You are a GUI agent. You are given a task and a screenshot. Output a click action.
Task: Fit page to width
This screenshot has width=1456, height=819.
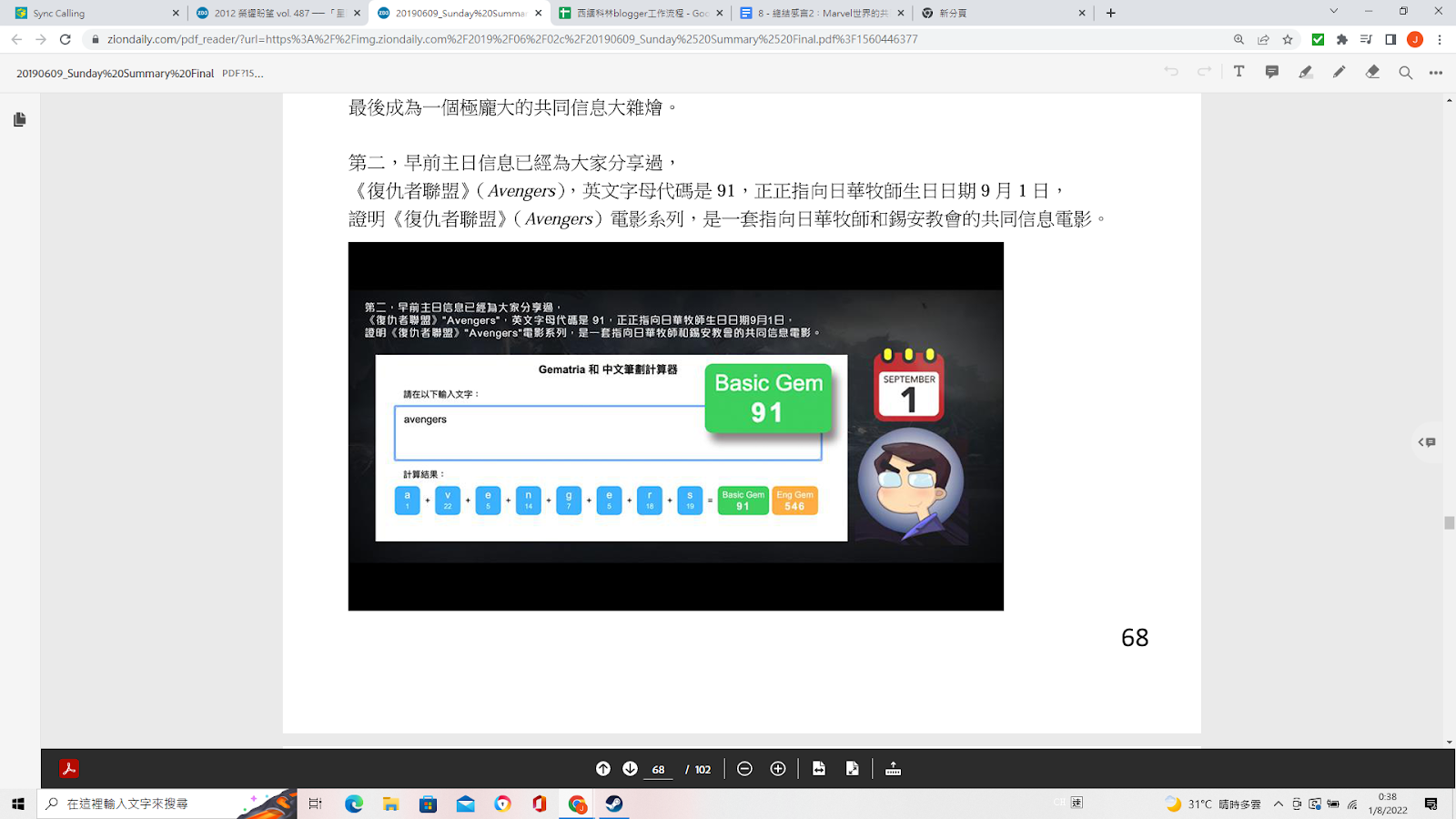click(x=819, y=769)
